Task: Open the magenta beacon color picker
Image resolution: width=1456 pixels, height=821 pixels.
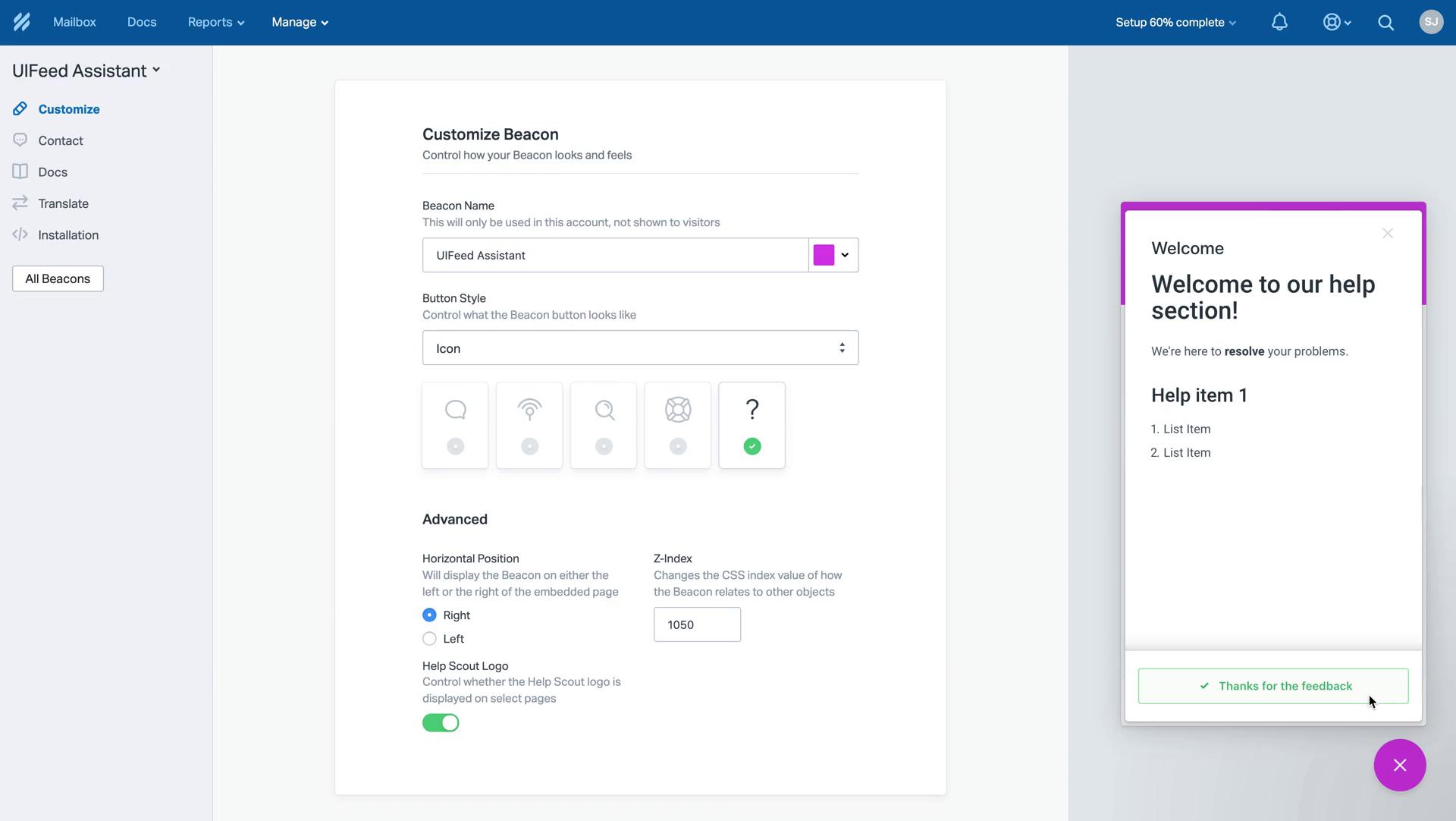Action: click(833, 256)
